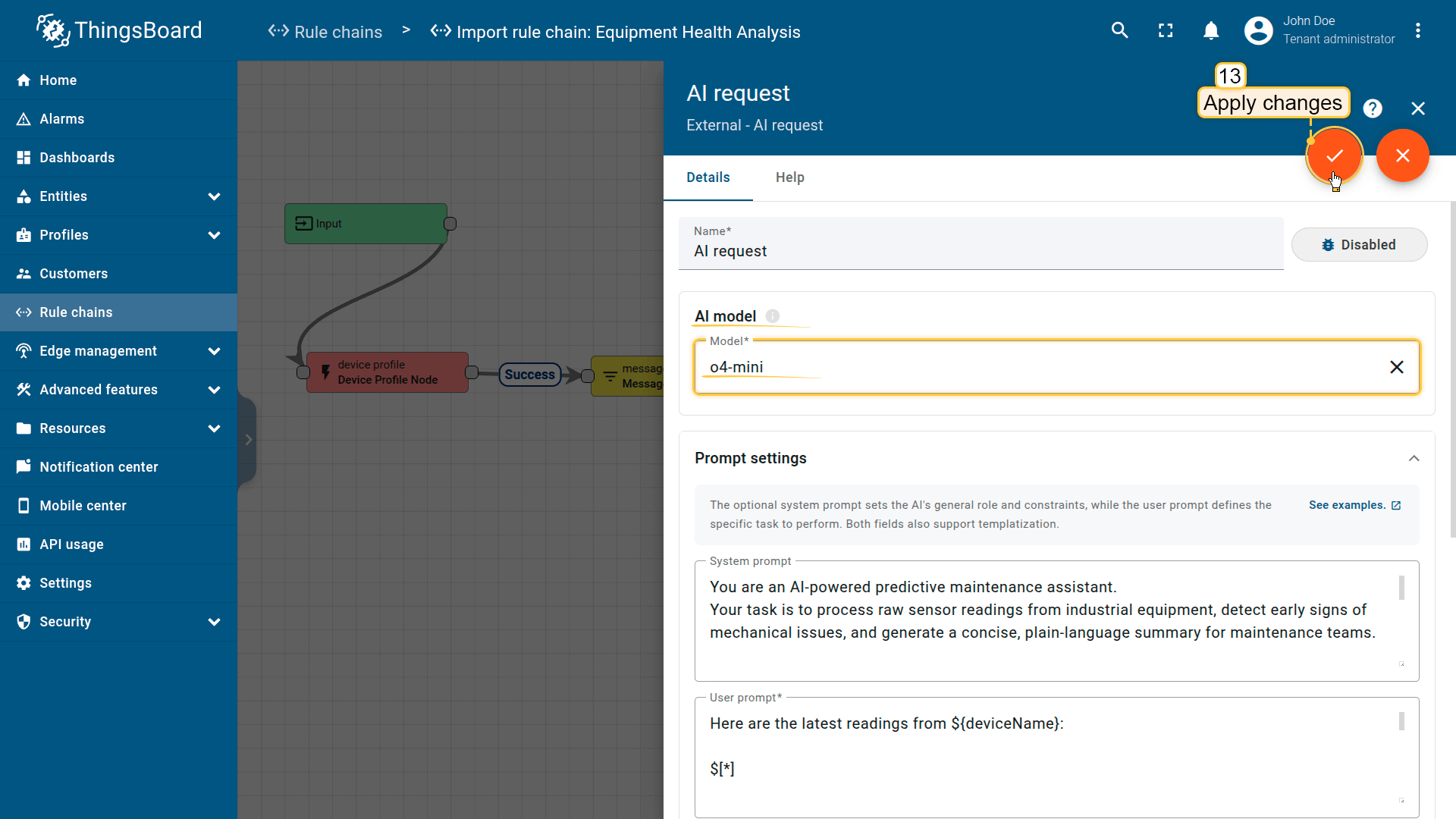Open Alarms in sidebar
Viewport: 1456px width, 819px height.
pos(118,119)
